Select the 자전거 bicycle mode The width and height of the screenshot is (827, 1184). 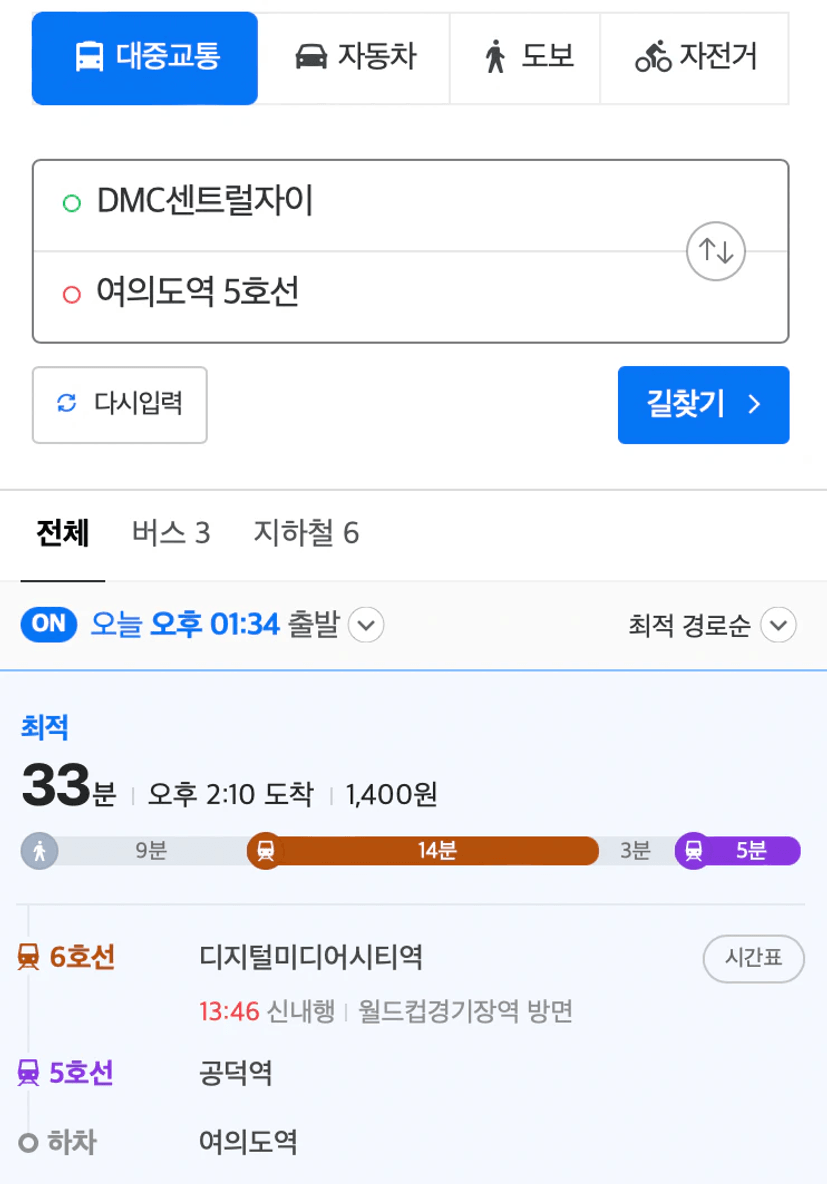pos(695,57)
